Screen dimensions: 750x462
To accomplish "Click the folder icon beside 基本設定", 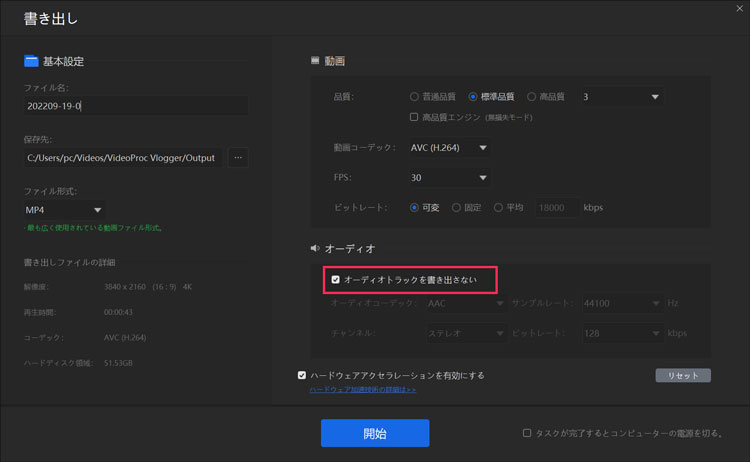I will 31,61.
